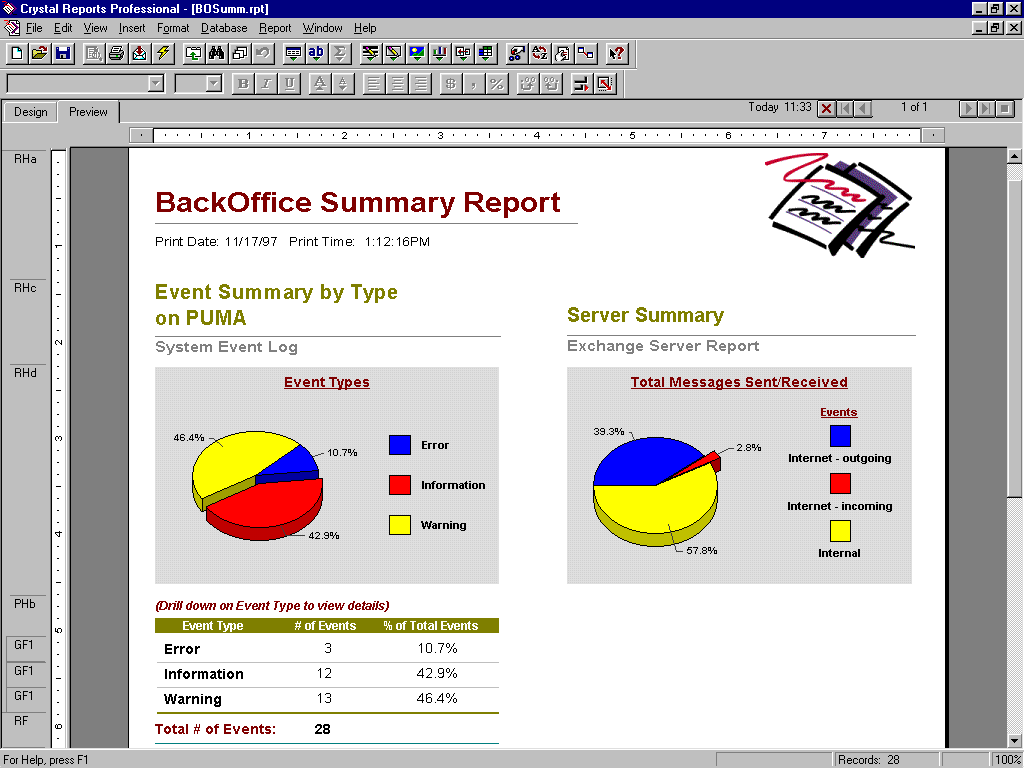Screen dimensions: 1024x768
Task: Switch to the Design tab
Action: pos(31,112)
